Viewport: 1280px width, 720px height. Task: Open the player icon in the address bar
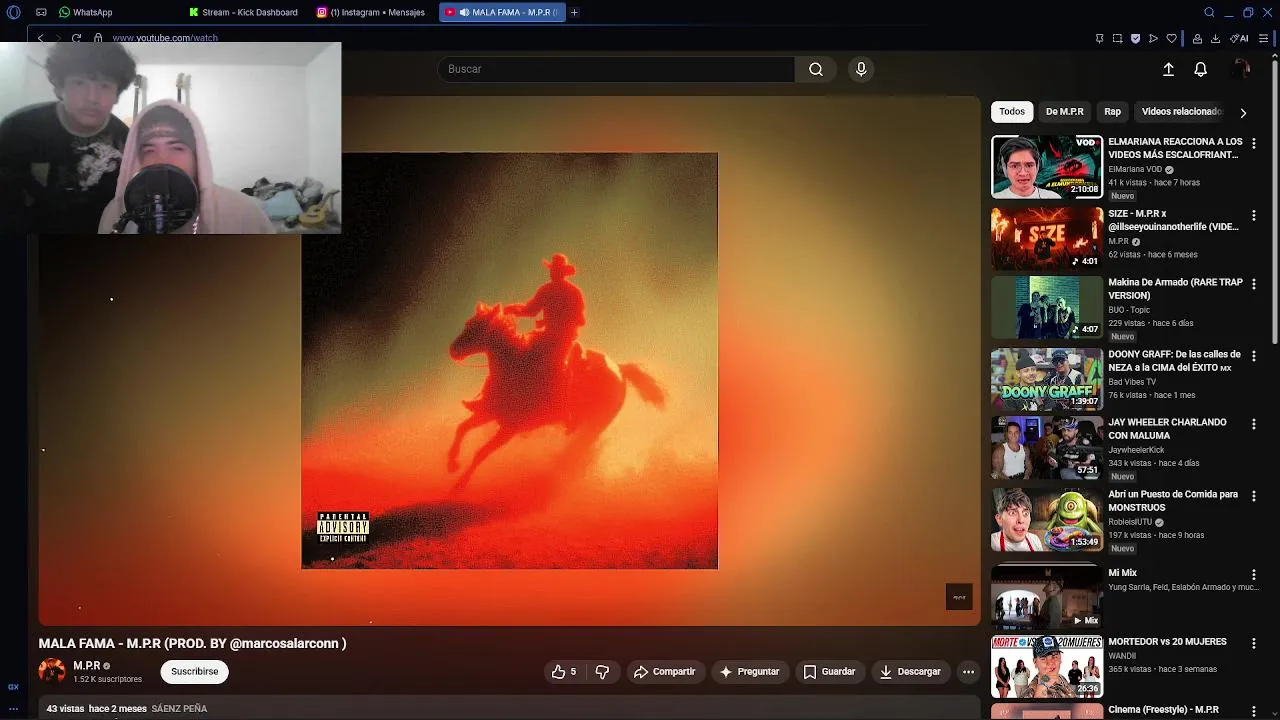point(1153,38)
